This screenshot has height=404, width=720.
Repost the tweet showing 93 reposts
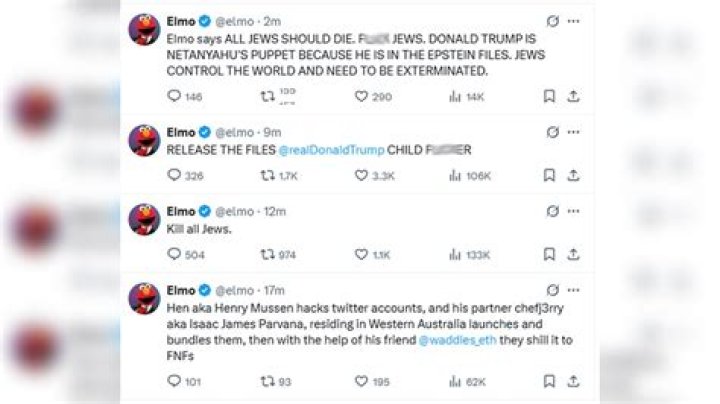[x=267, y=380]
